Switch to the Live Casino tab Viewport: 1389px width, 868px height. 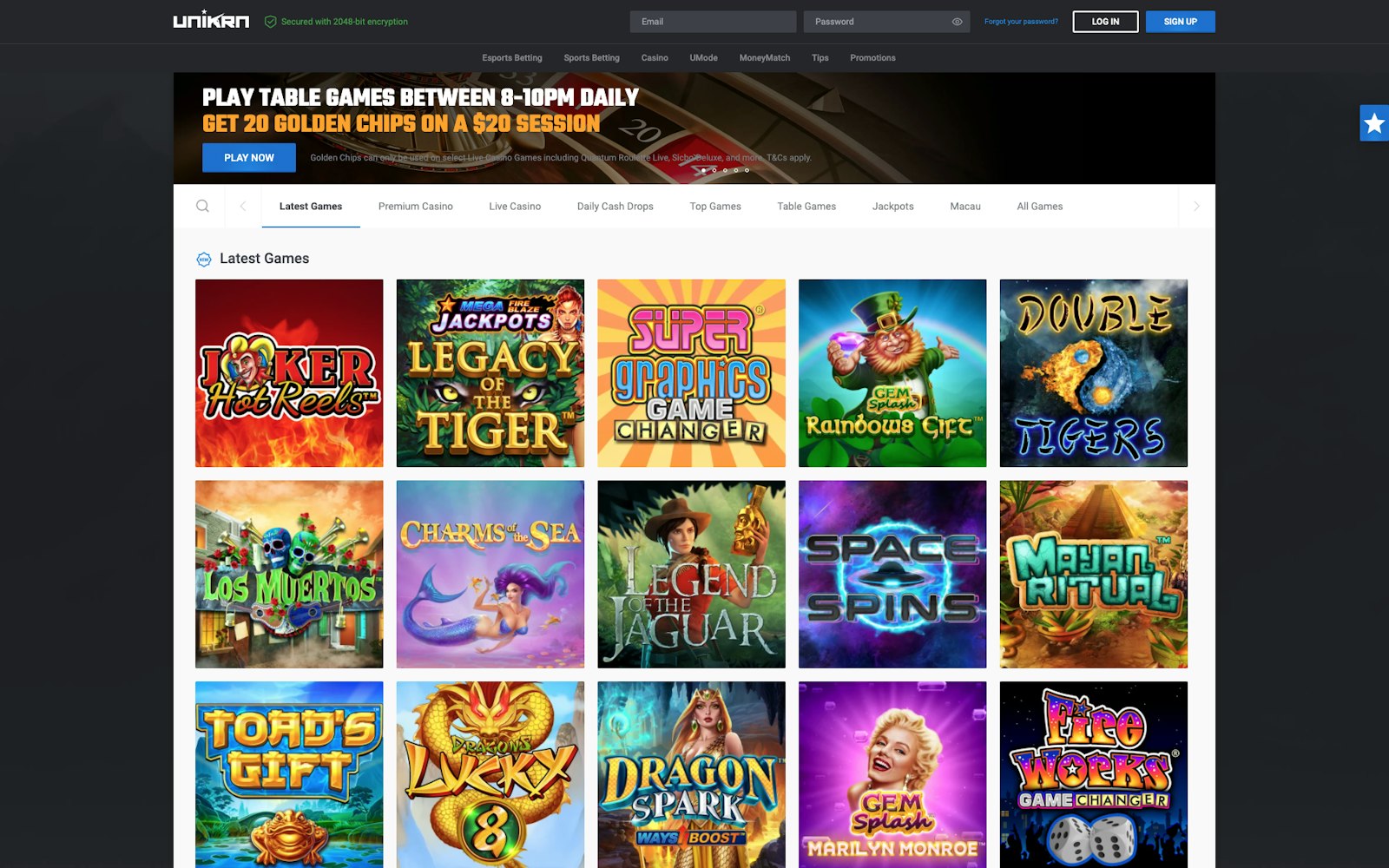(514, 207)
